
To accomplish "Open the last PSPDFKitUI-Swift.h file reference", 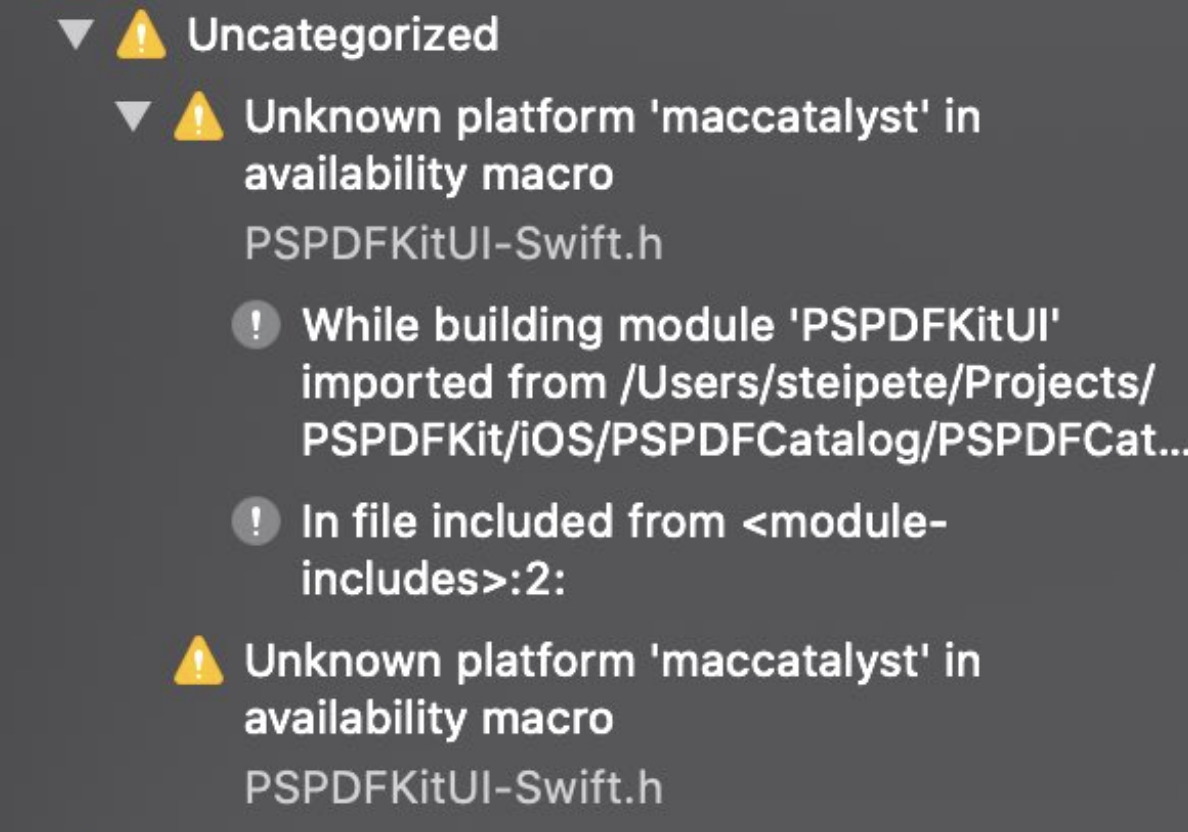I will coord(453,787).
